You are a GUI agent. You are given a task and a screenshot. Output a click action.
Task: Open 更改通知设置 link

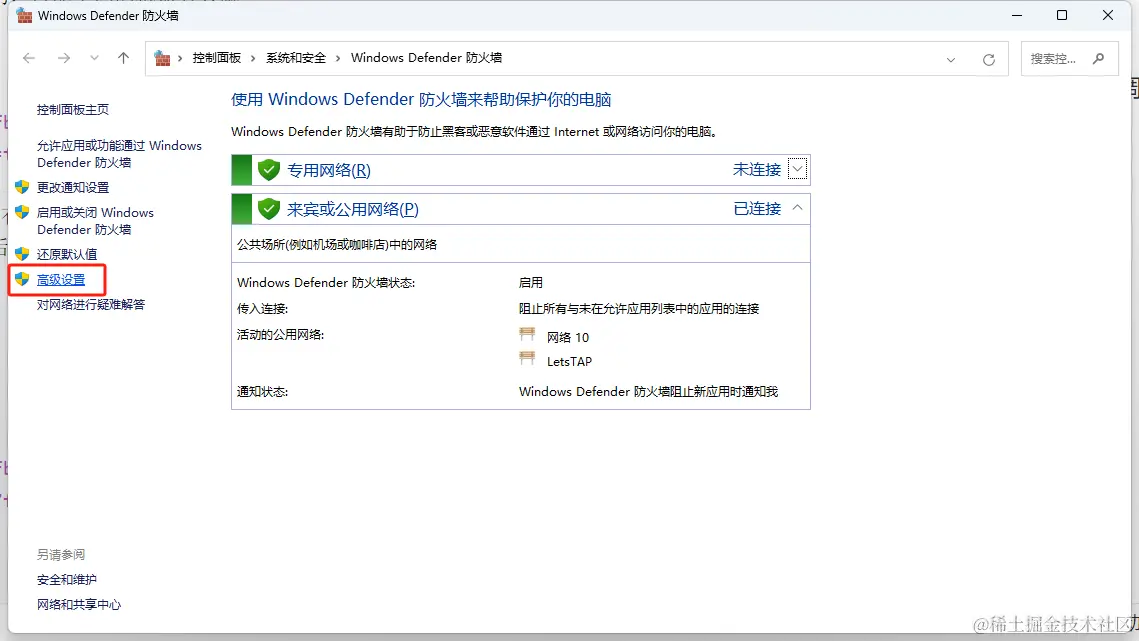point(73,188)
